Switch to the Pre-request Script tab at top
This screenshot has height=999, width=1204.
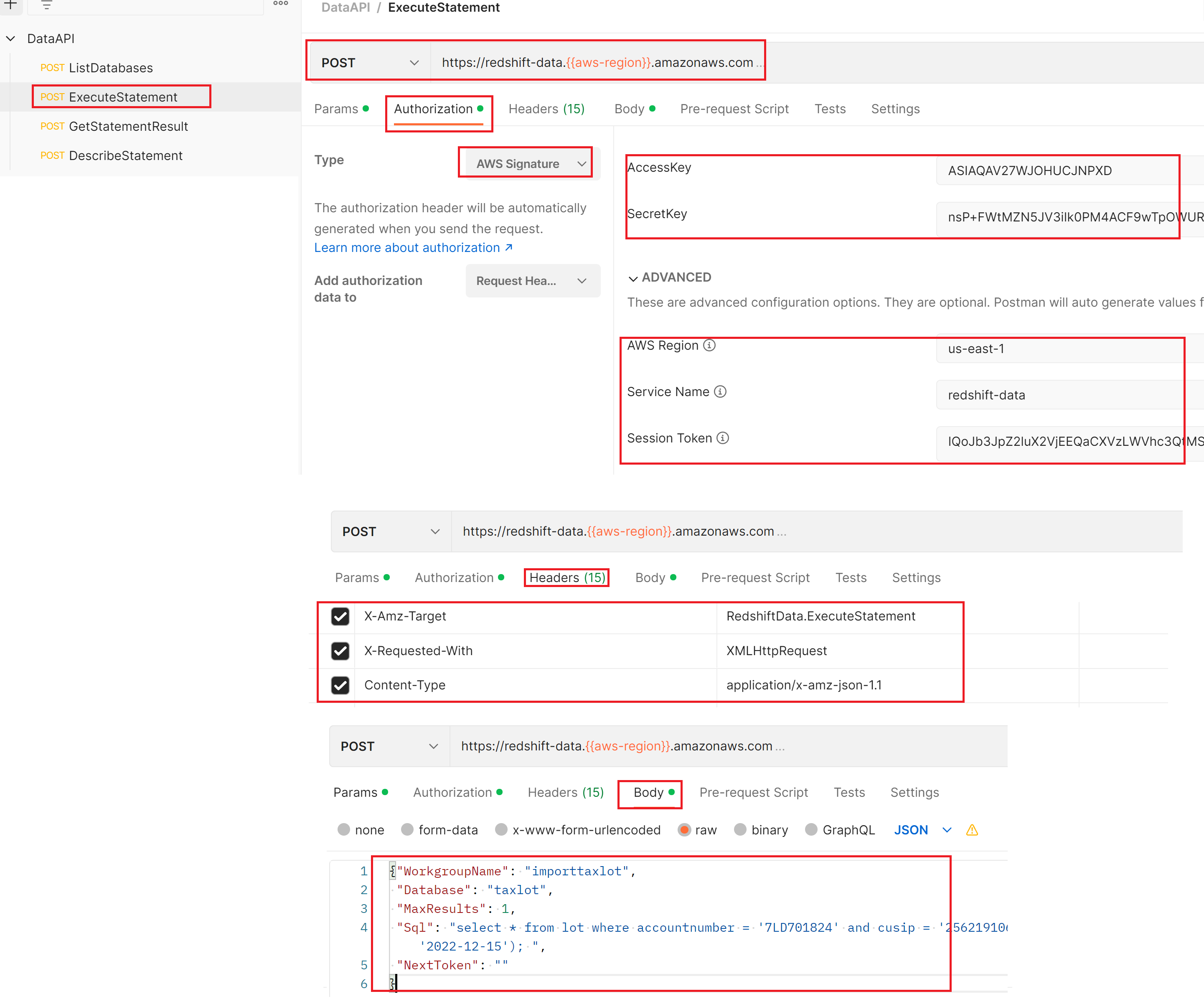tap(734, 109)
